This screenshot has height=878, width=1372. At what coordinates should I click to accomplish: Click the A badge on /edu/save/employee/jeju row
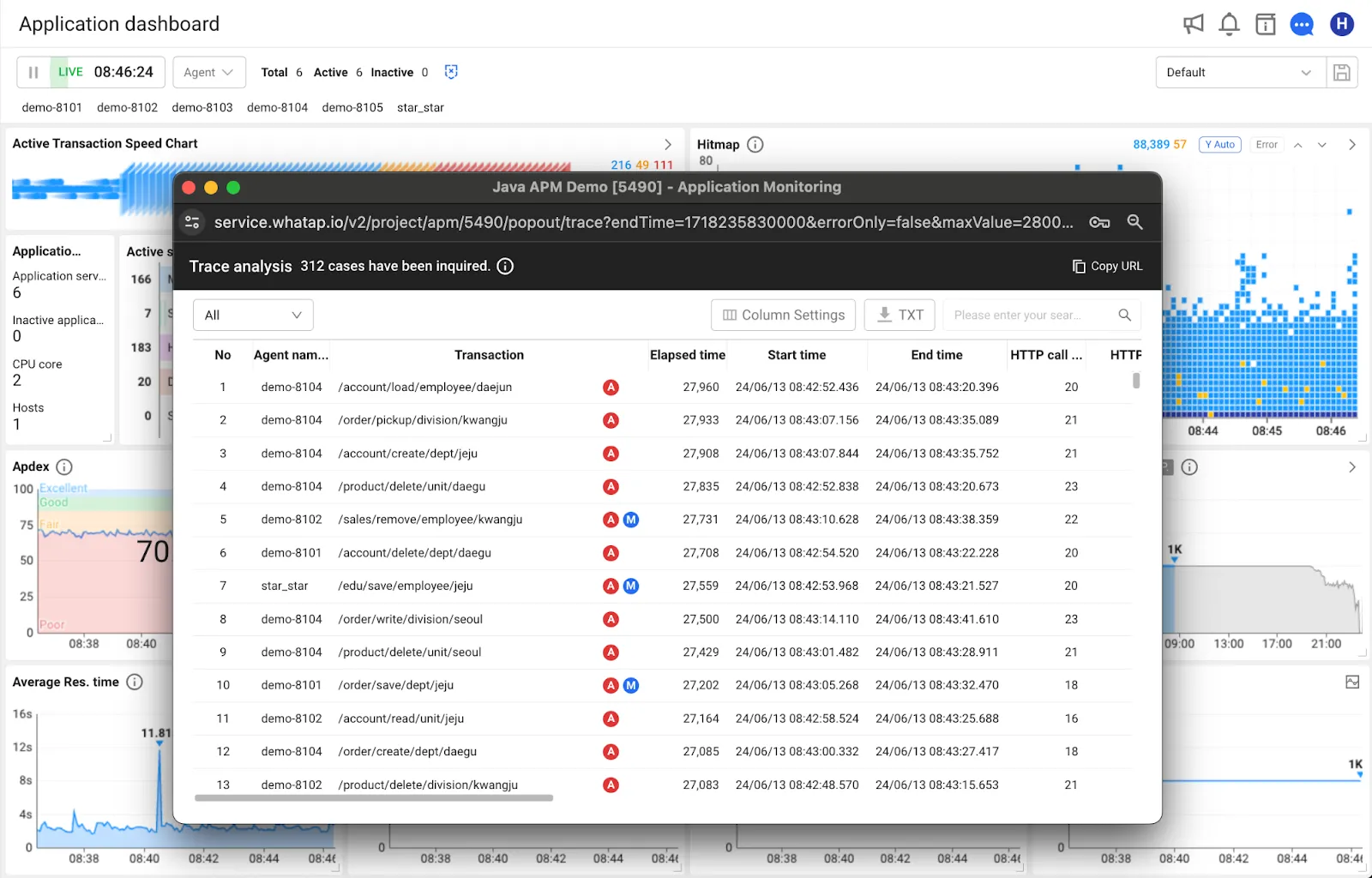click(611, 586)
